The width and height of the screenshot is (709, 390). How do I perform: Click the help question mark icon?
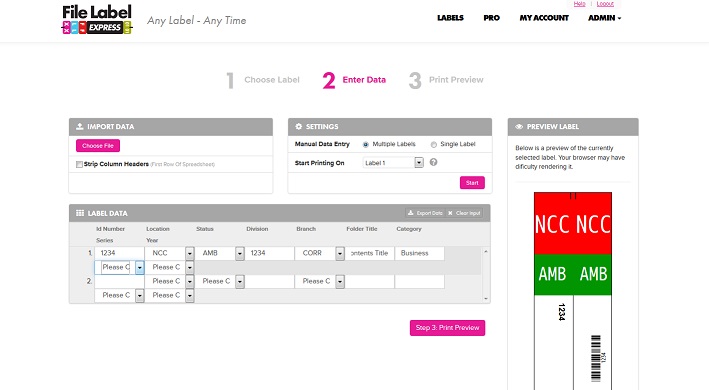[x=433, y=162]
